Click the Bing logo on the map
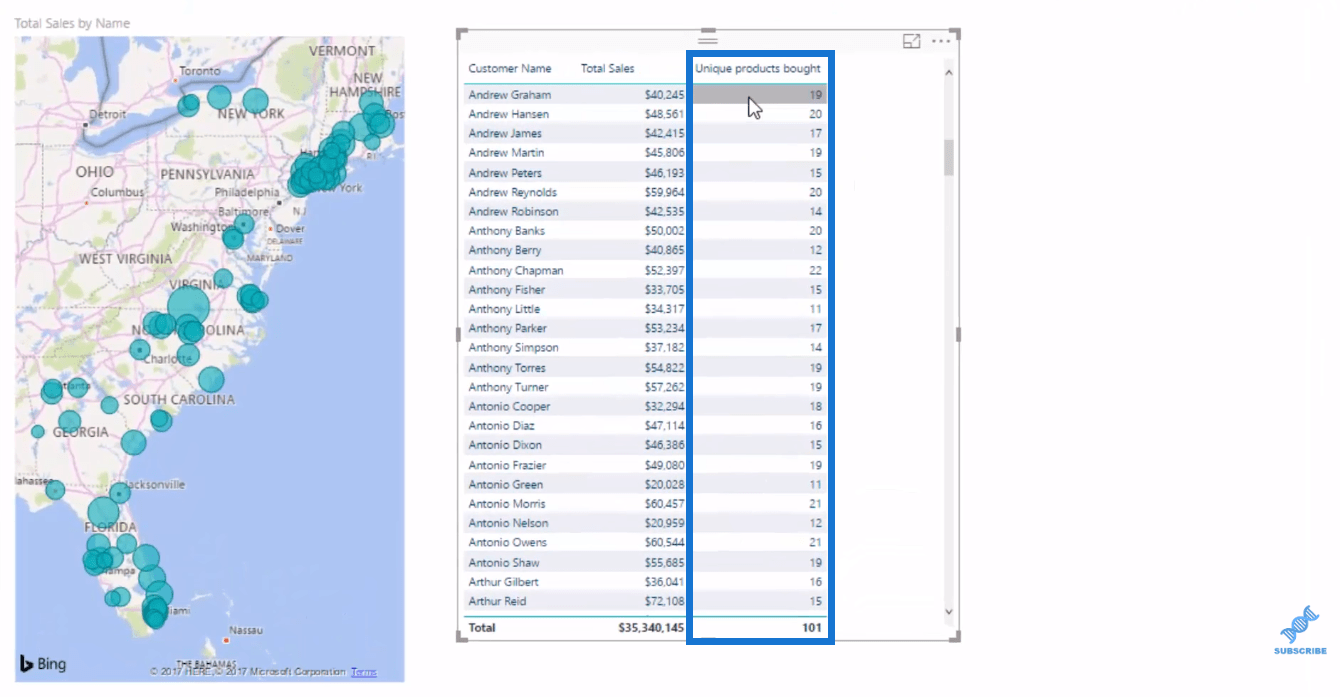Viewport: 1340px width, 697px height. click(x=42, y=664)
